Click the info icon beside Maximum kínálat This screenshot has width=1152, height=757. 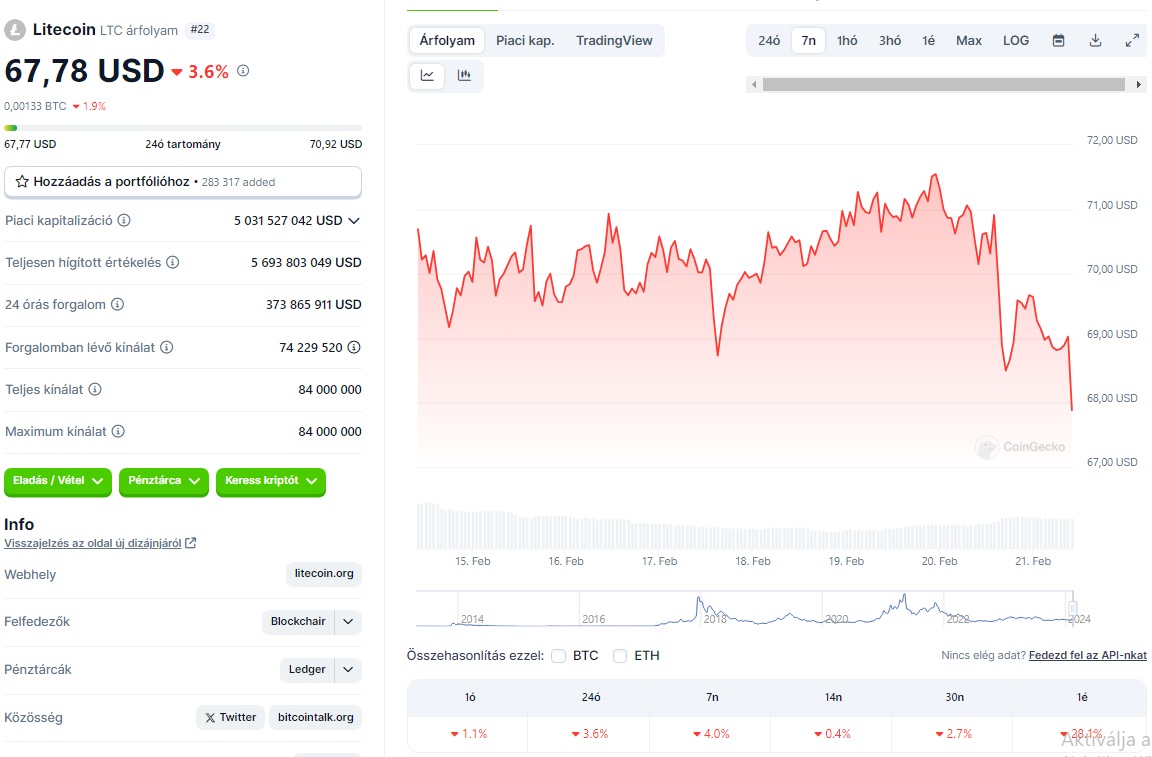118,431
